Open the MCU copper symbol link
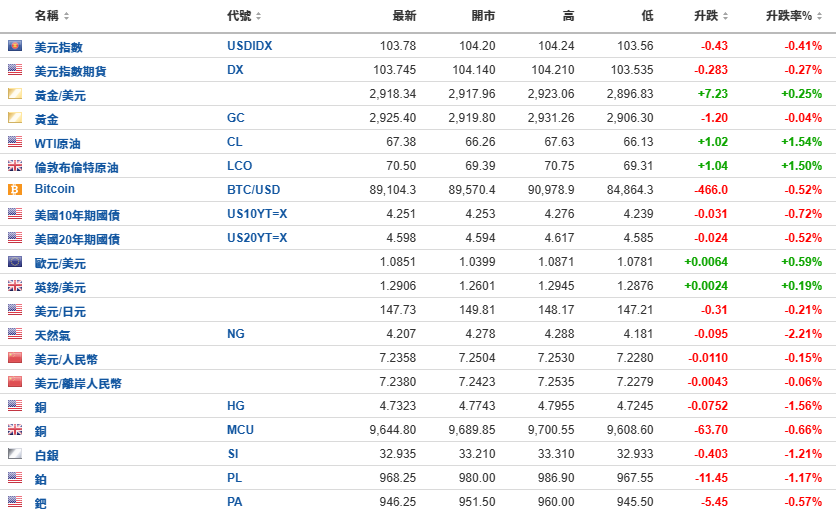 click(x=240, y=430)
